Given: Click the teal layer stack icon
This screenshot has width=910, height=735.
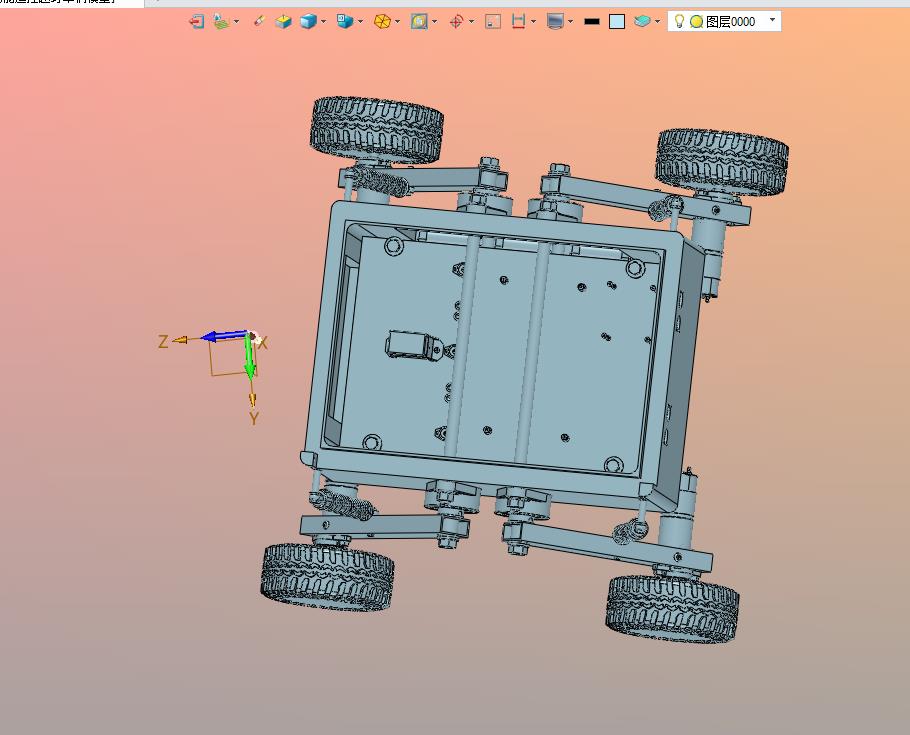Looking at the screenshot, I should 642,21.
